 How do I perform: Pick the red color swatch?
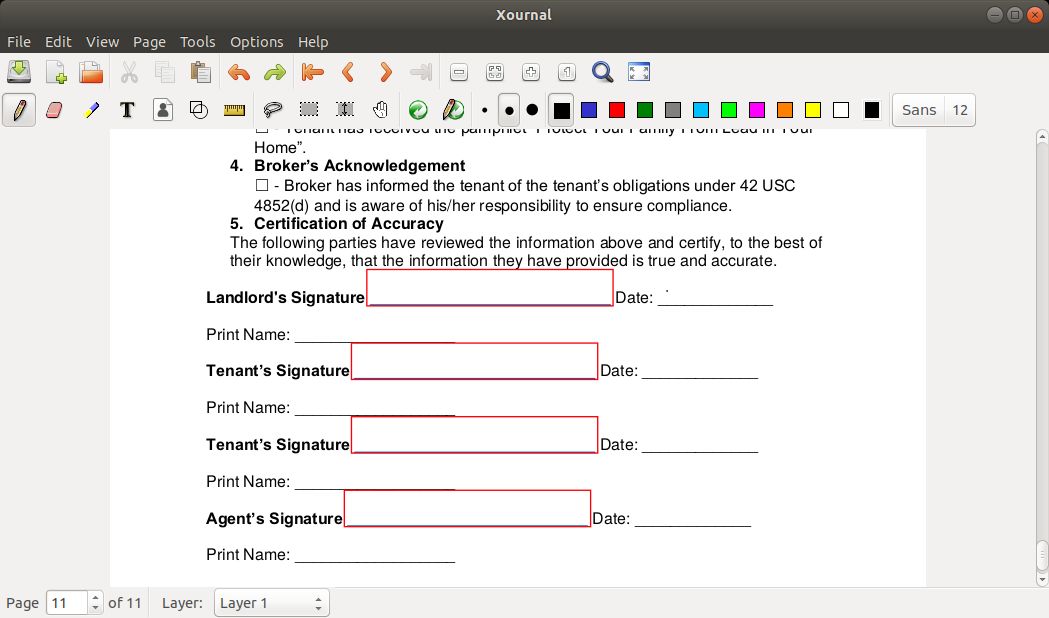pos(617,110)
